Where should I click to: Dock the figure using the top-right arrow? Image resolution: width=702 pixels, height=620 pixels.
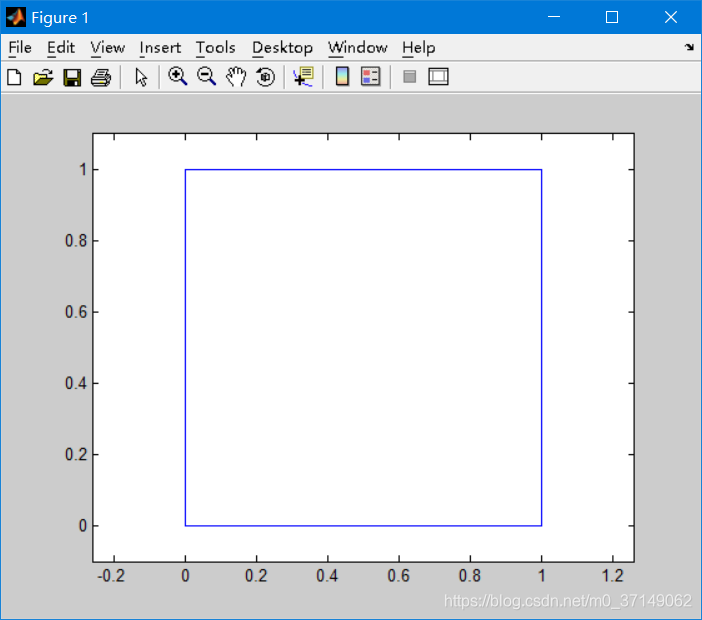689,47
